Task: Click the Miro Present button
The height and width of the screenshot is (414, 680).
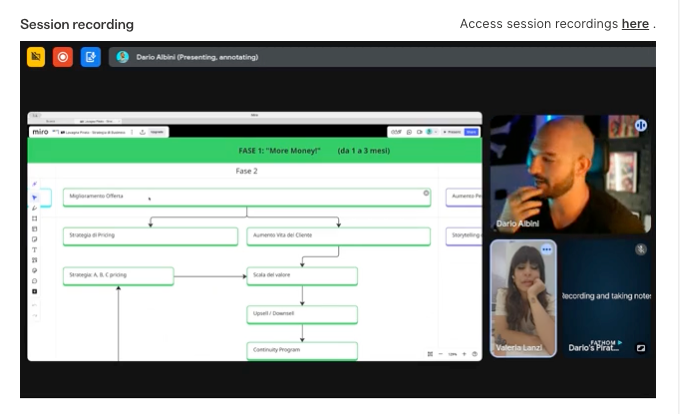Action: (452, 132)
